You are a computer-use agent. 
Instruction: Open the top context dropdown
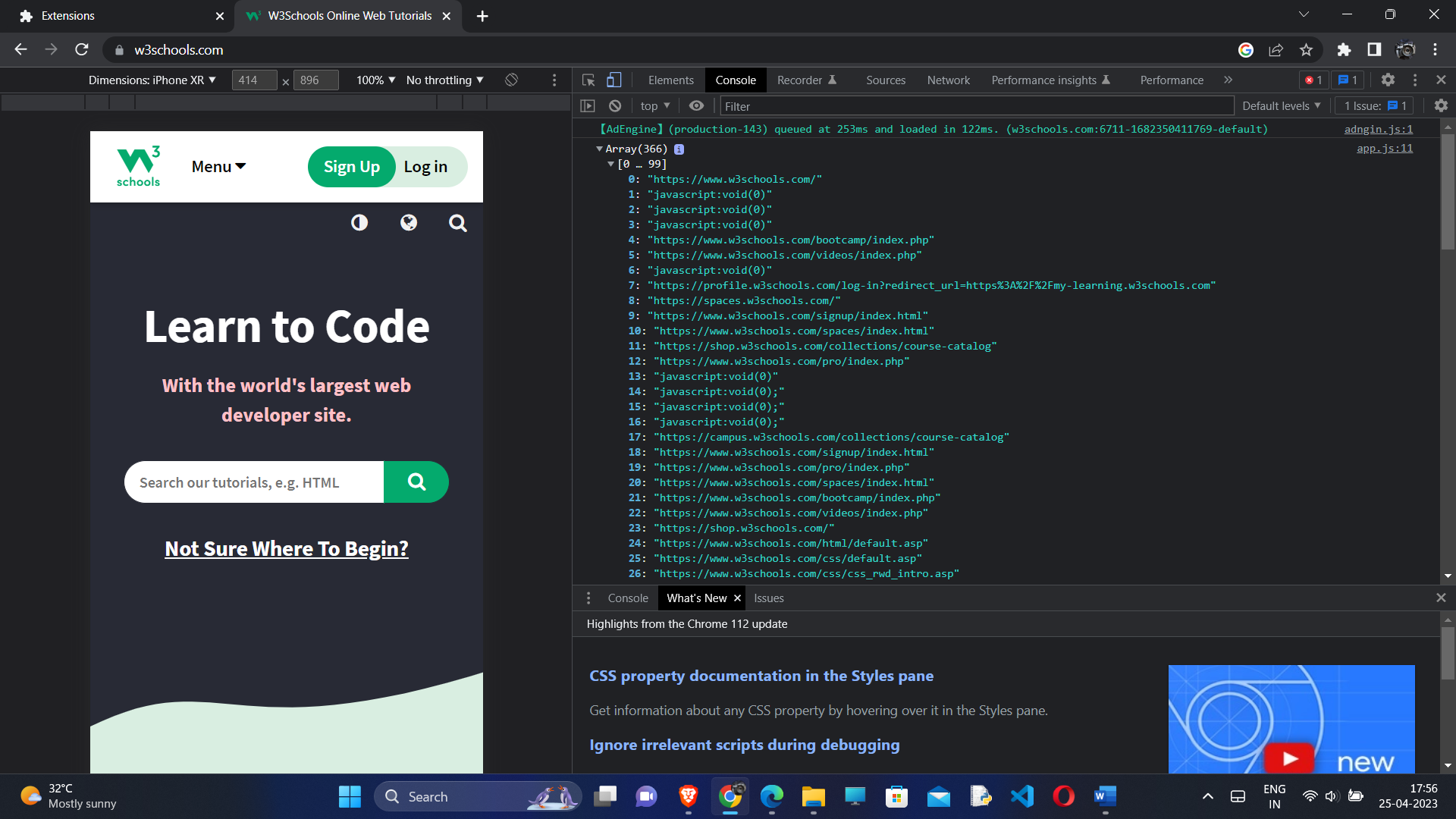tap(655, 106)
